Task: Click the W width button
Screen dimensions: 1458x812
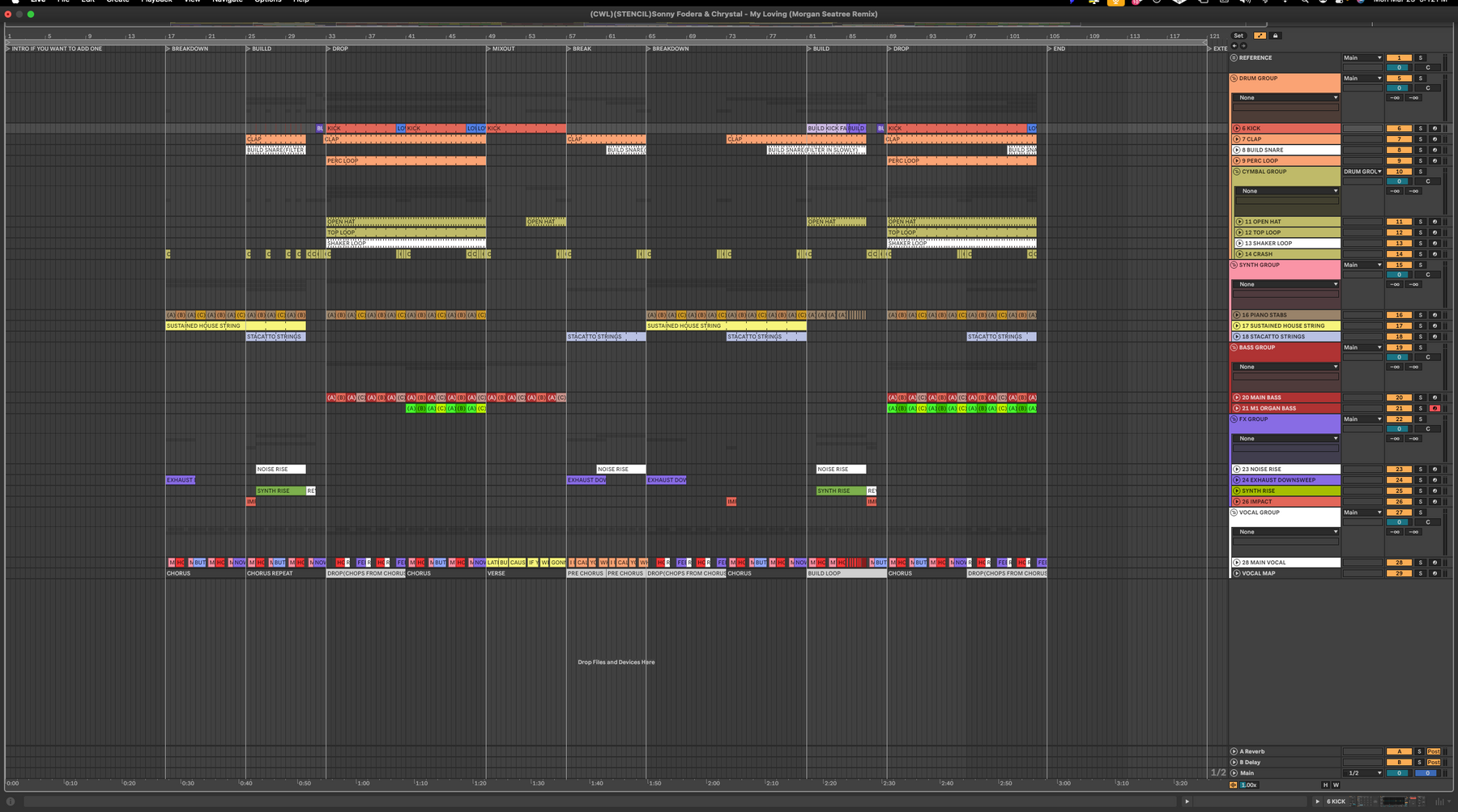Action: [x=1336, y=785]
